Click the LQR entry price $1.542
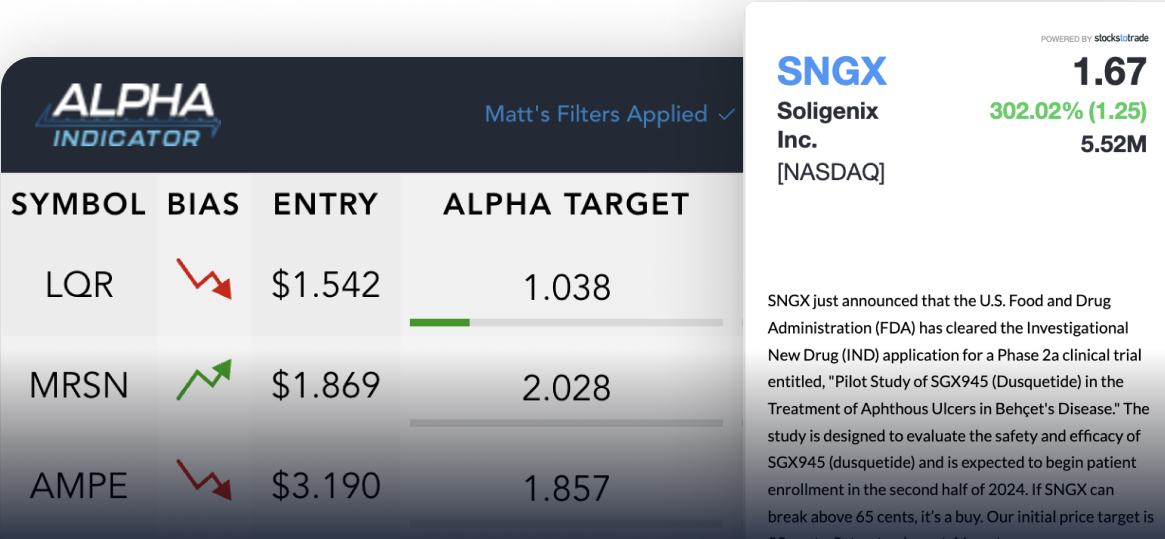 [x=326, y=285]
